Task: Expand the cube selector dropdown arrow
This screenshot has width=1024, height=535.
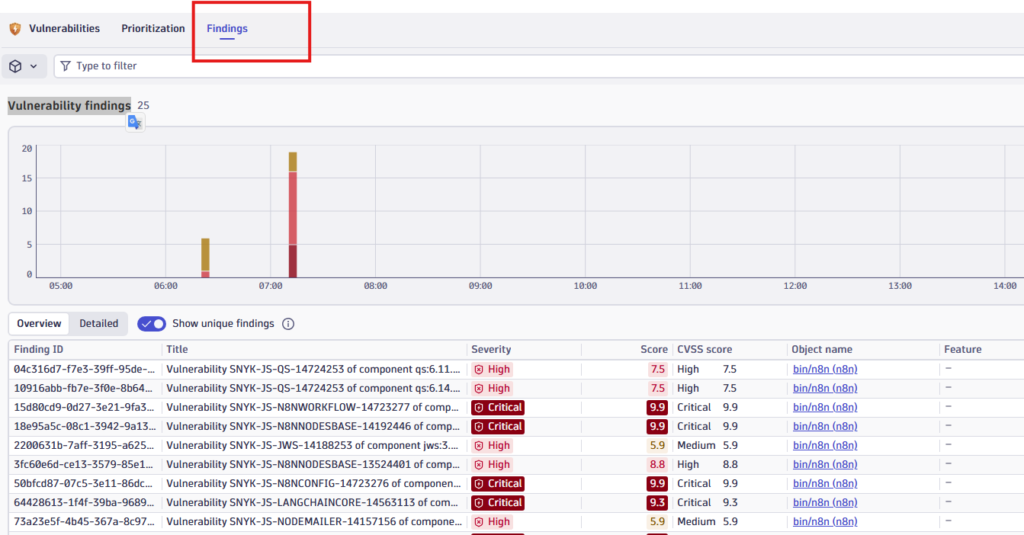Action: click(34, 66)
